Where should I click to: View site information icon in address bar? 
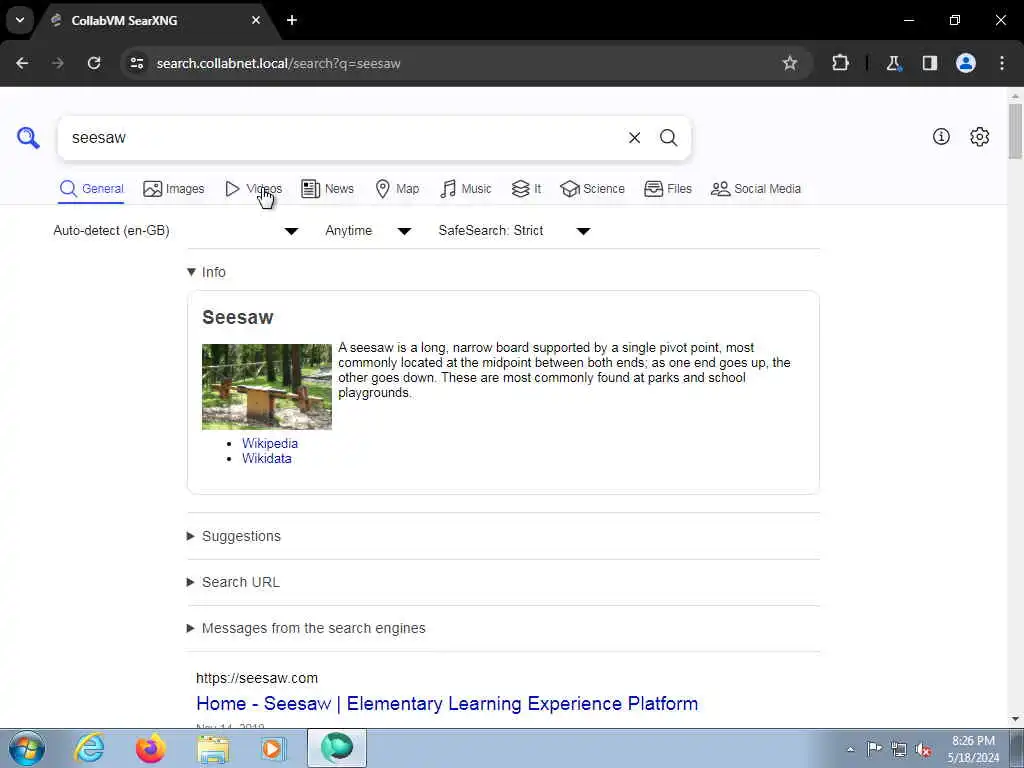[x=137, y=63]
